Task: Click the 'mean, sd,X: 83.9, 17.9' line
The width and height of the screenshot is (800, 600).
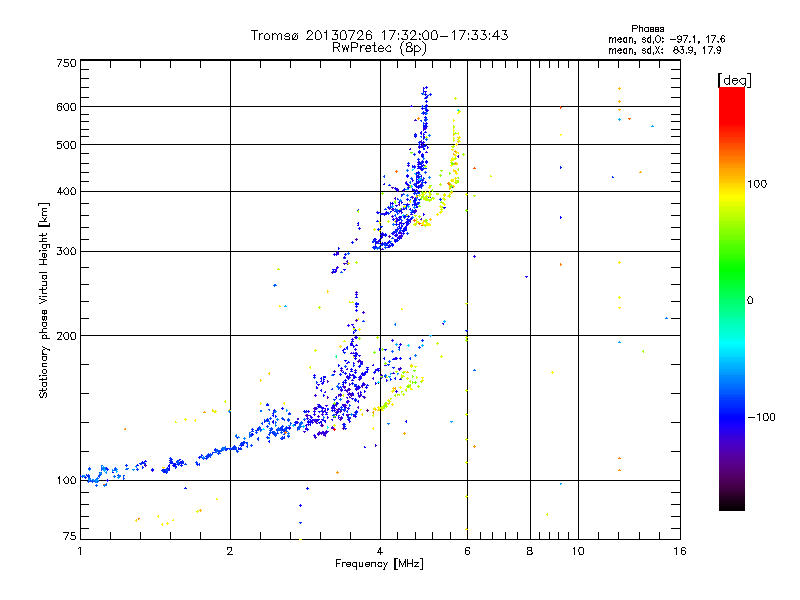Action: 664,50
